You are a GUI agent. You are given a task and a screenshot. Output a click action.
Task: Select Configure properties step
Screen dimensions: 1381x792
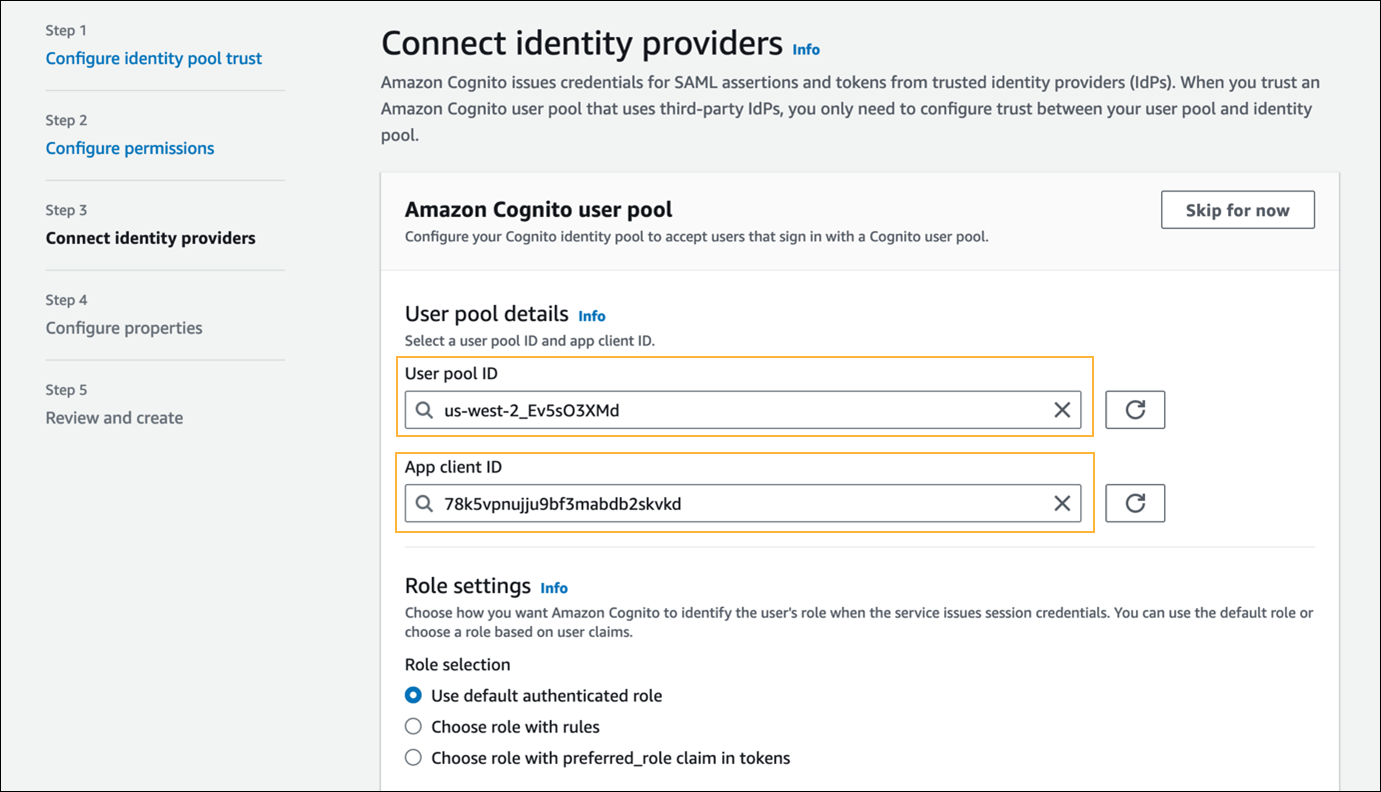click(124, 328)
